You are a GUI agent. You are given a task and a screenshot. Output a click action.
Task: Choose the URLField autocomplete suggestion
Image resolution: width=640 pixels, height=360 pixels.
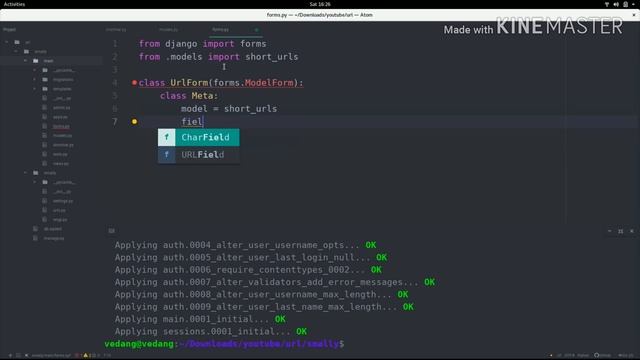(x=199, y=155)
